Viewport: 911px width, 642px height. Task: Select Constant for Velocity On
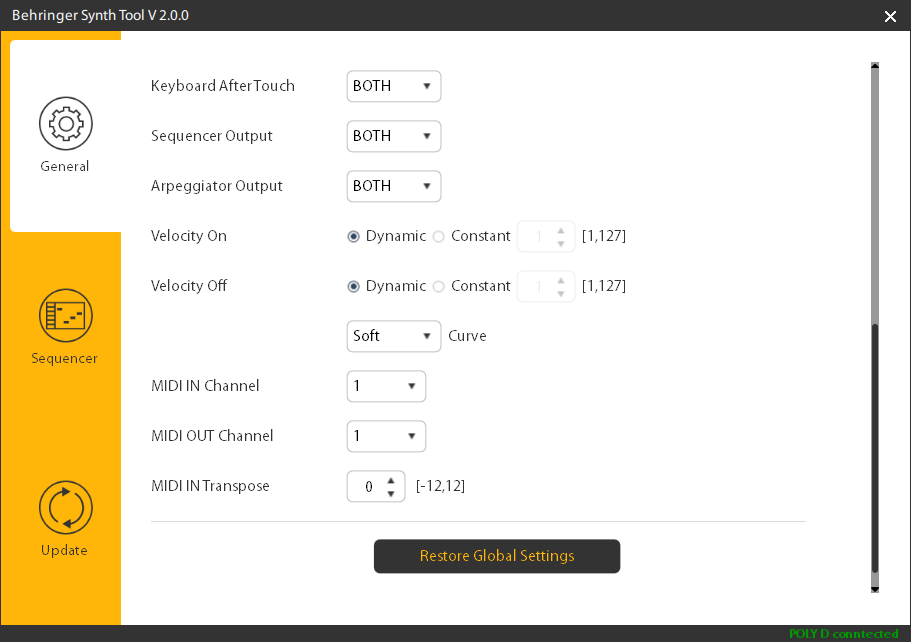[x=438, y=236]
